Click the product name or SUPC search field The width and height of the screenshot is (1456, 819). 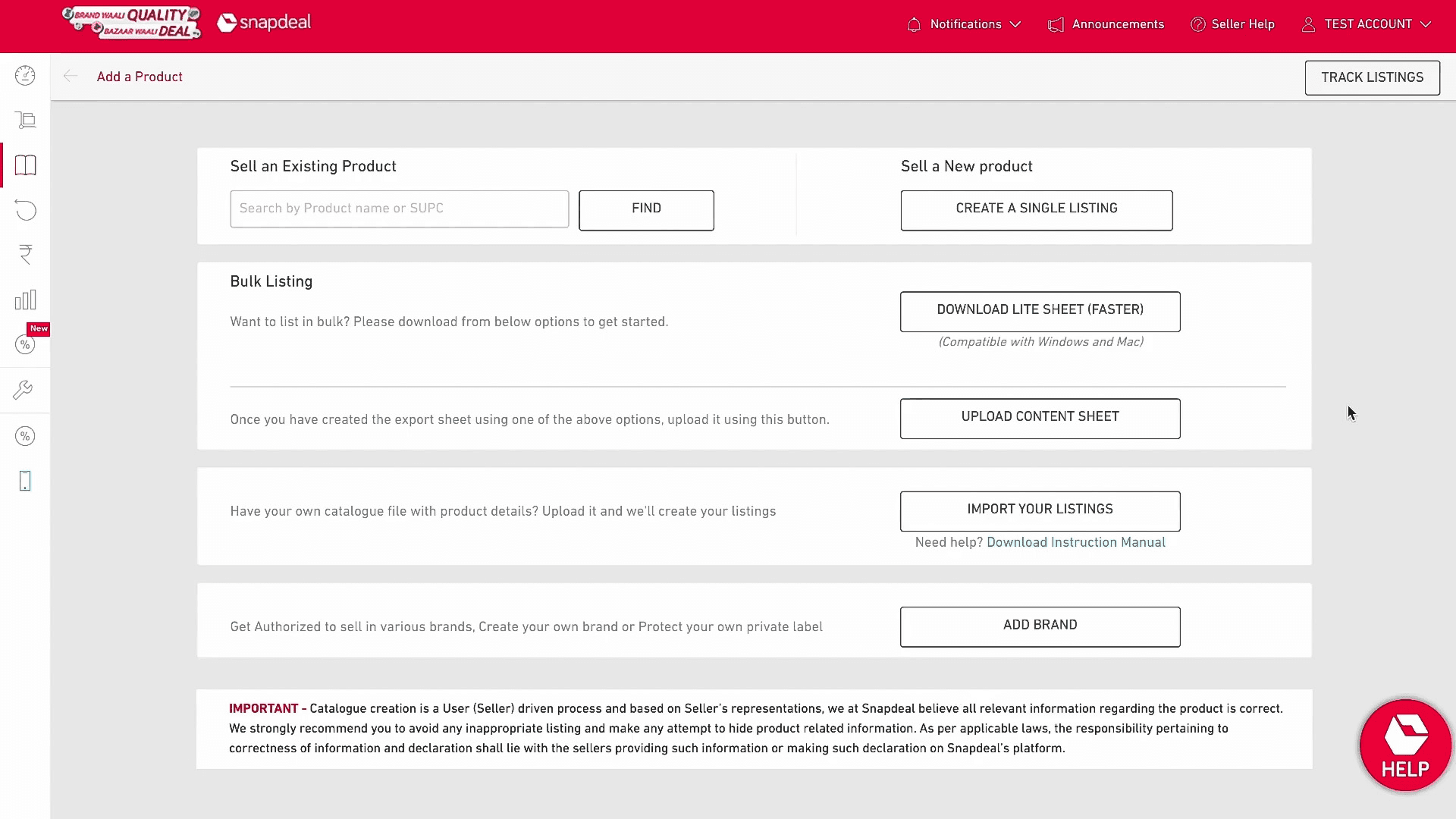[x=399, y=209]
